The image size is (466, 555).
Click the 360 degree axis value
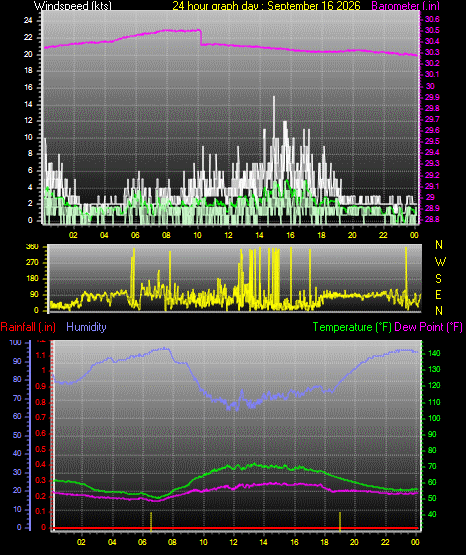tap(32, 247)
